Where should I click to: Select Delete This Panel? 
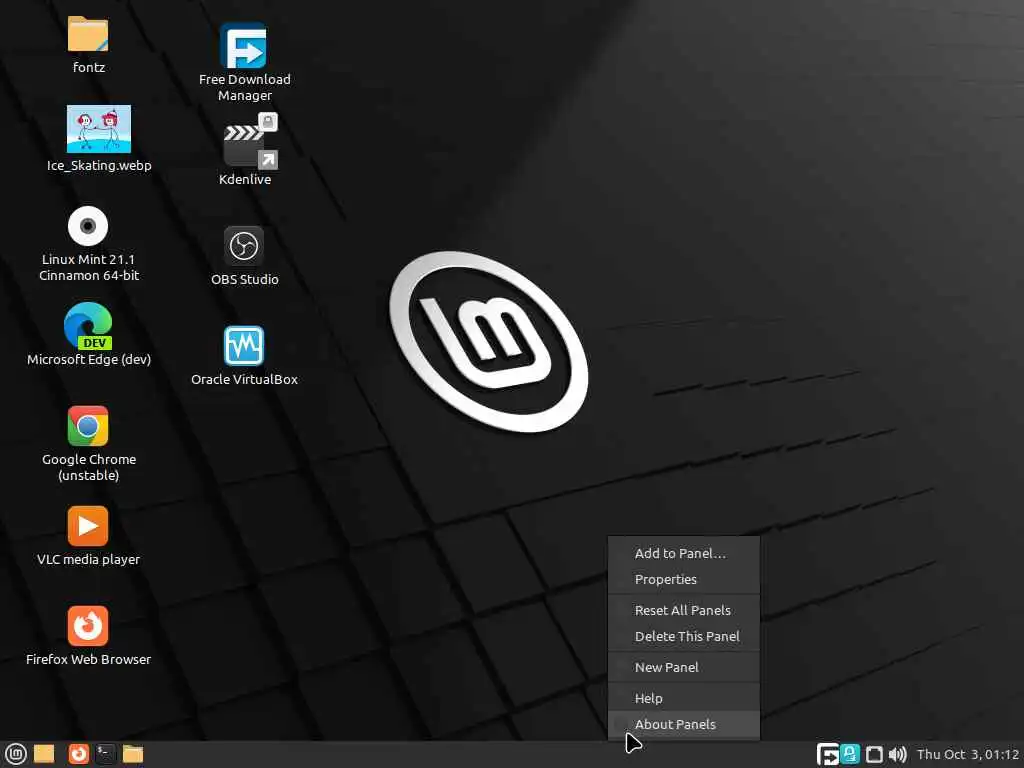pos(684,636)
